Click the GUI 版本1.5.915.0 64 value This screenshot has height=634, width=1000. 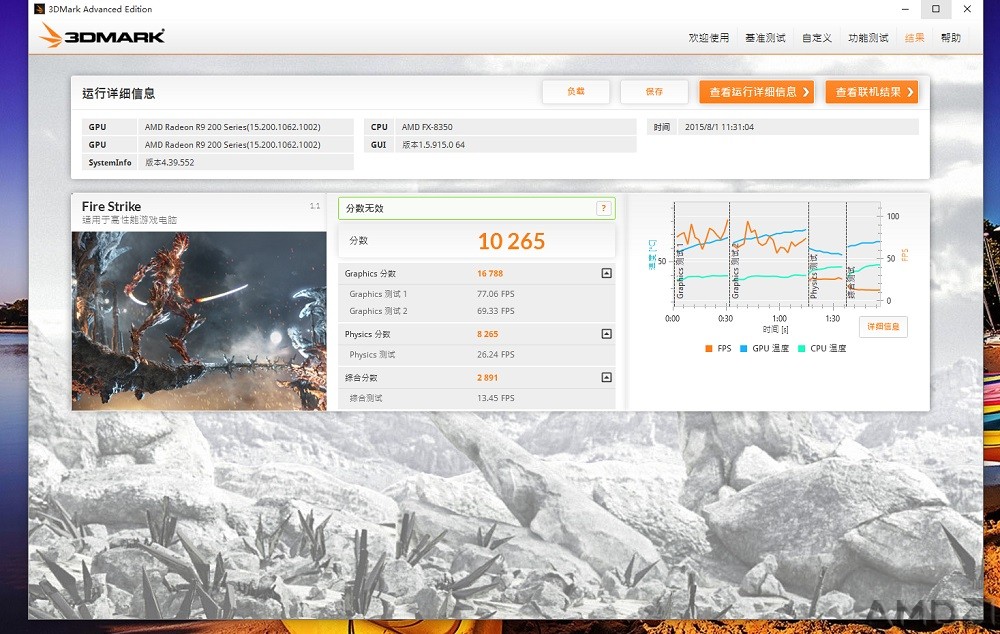[434, 145]
